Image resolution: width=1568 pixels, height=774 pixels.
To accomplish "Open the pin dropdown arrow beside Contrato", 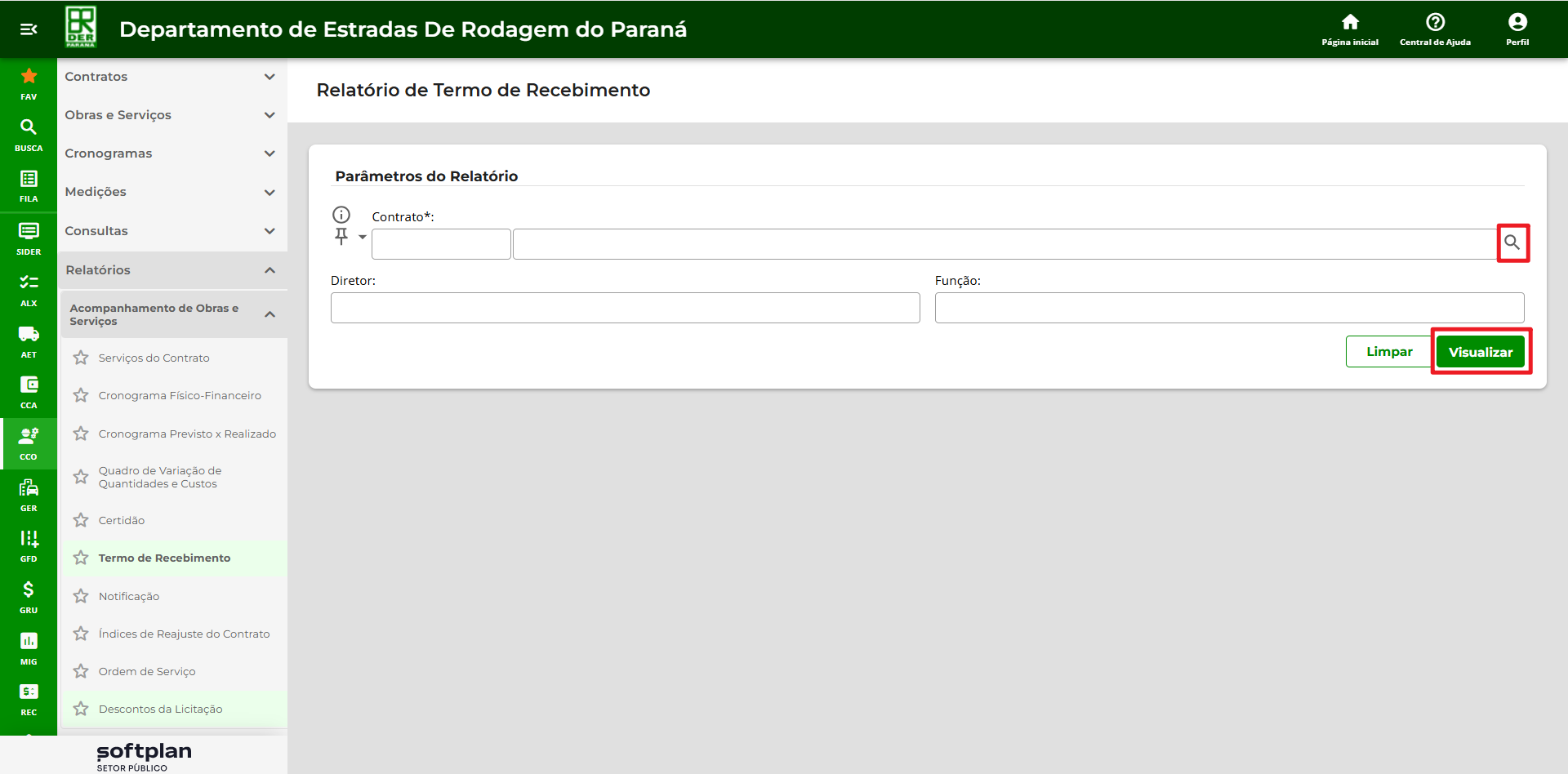I will click(362, 237).
